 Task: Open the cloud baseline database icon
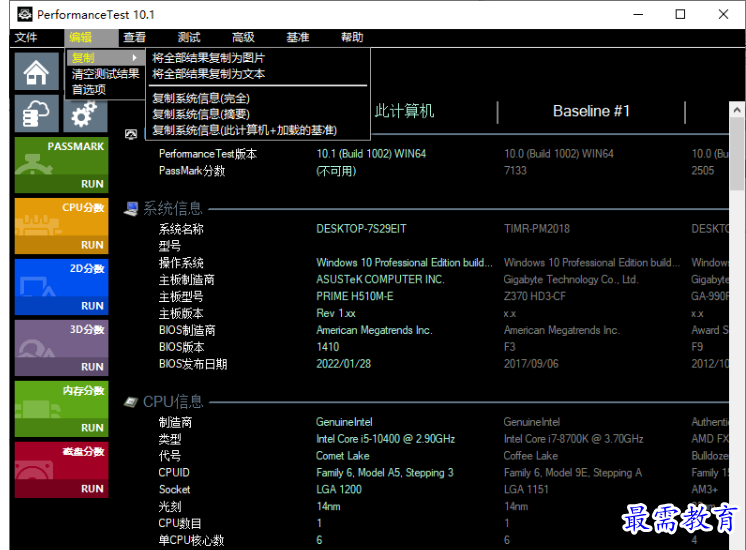(x=37, y=113)
